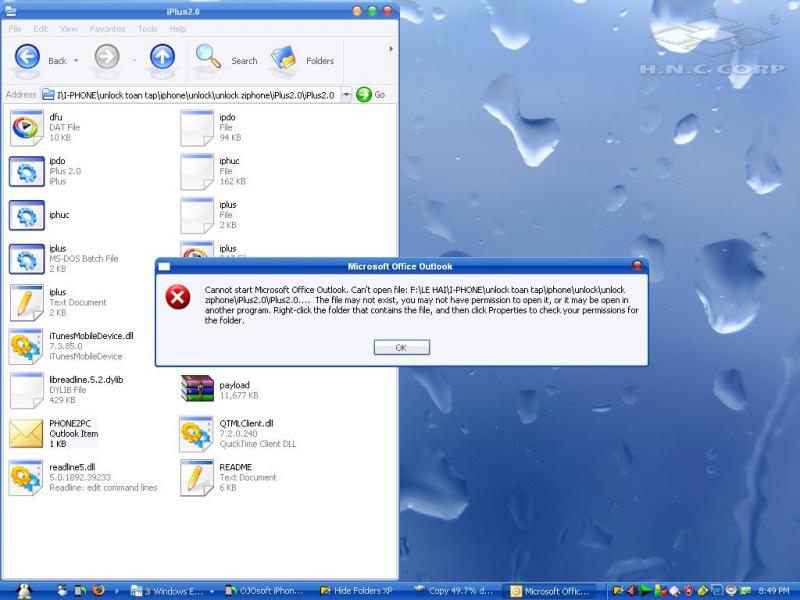Image resolution: width=800 pixels, height=600 pixels.
Task: Select the QTMLClient.dll file icon
Action: click(x=197, y=433)
